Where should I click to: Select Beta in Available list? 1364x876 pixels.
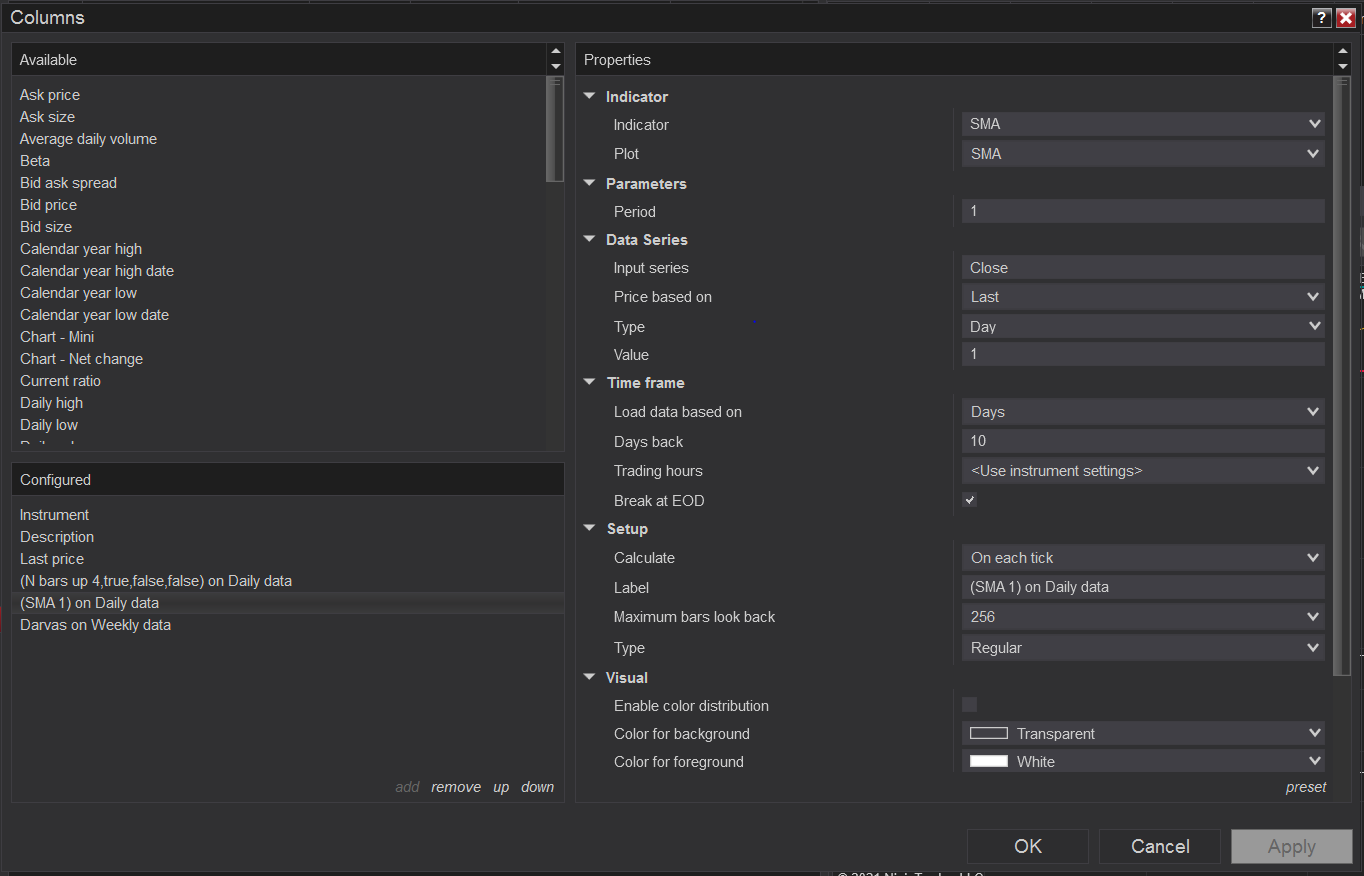[x=35, y=161]
